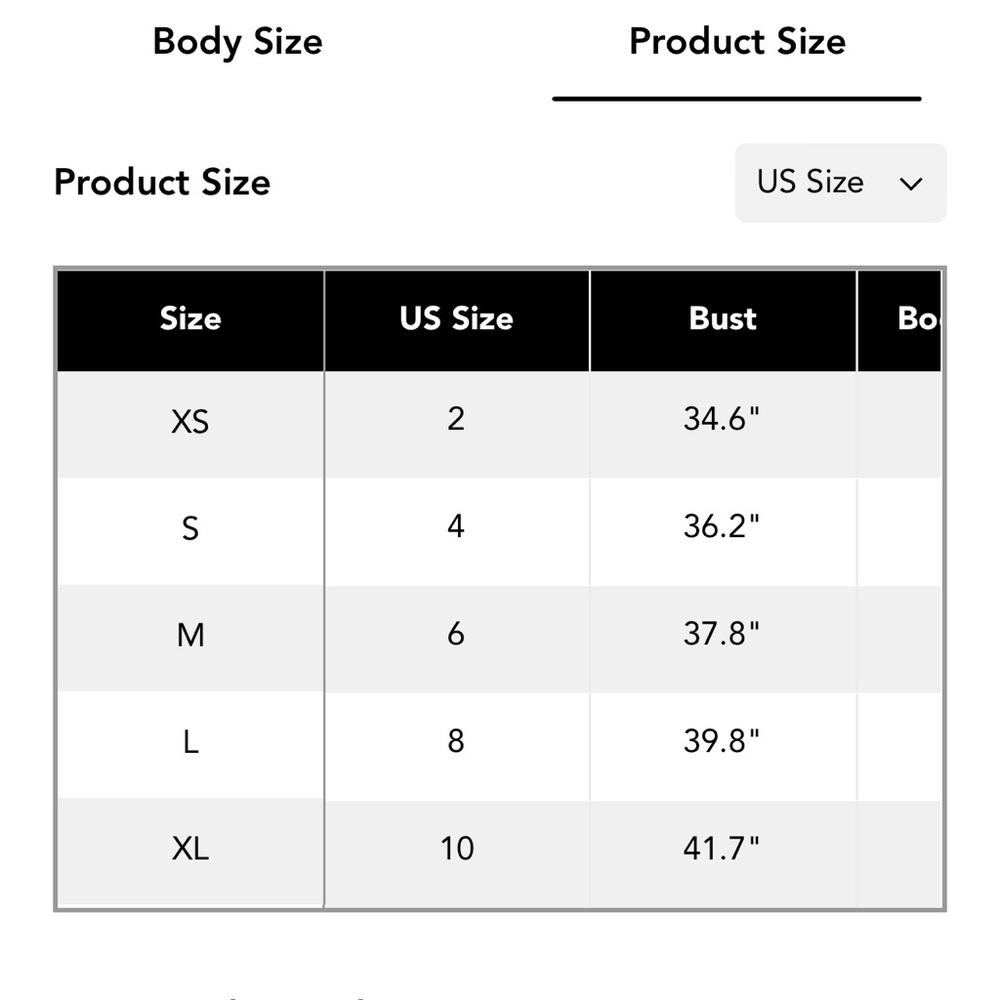Click the Size column header

click(191, 320)
